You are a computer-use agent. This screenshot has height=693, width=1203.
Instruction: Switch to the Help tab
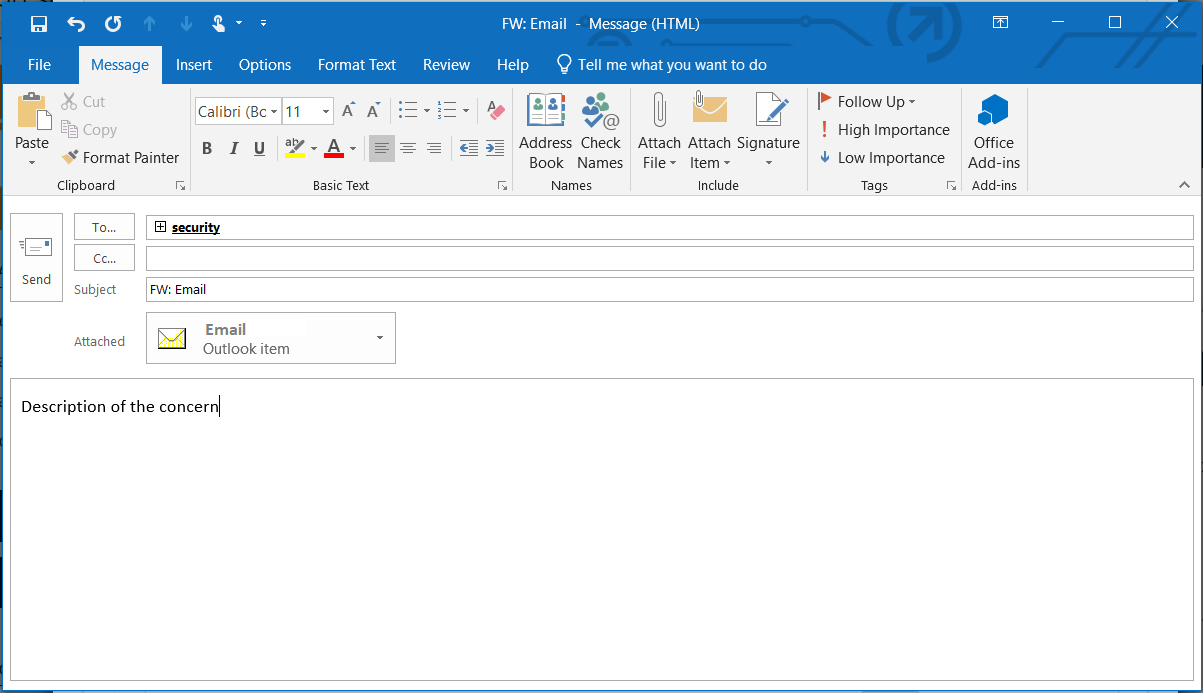pos(513,65)
